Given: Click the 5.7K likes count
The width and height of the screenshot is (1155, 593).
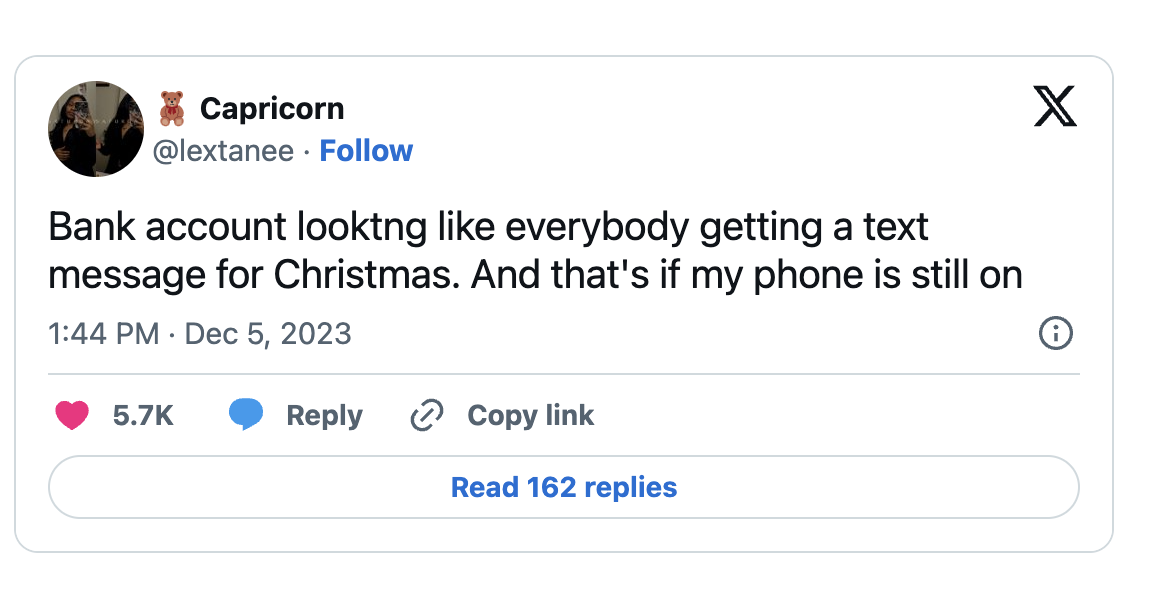Looking at the screenshot, I should [x=143, y=415].
